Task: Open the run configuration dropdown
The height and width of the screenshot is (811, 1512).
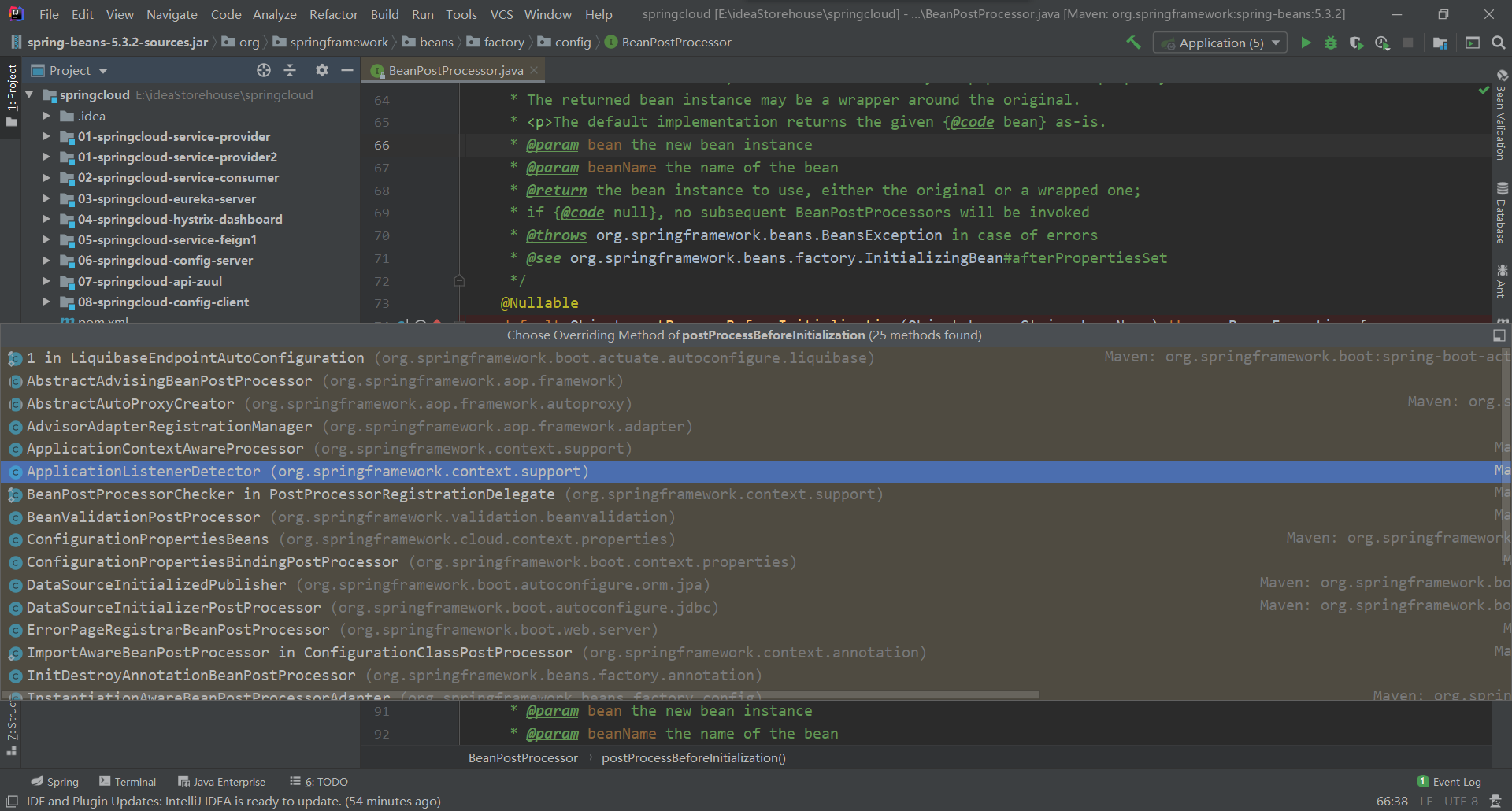Action: point(1221,43)
